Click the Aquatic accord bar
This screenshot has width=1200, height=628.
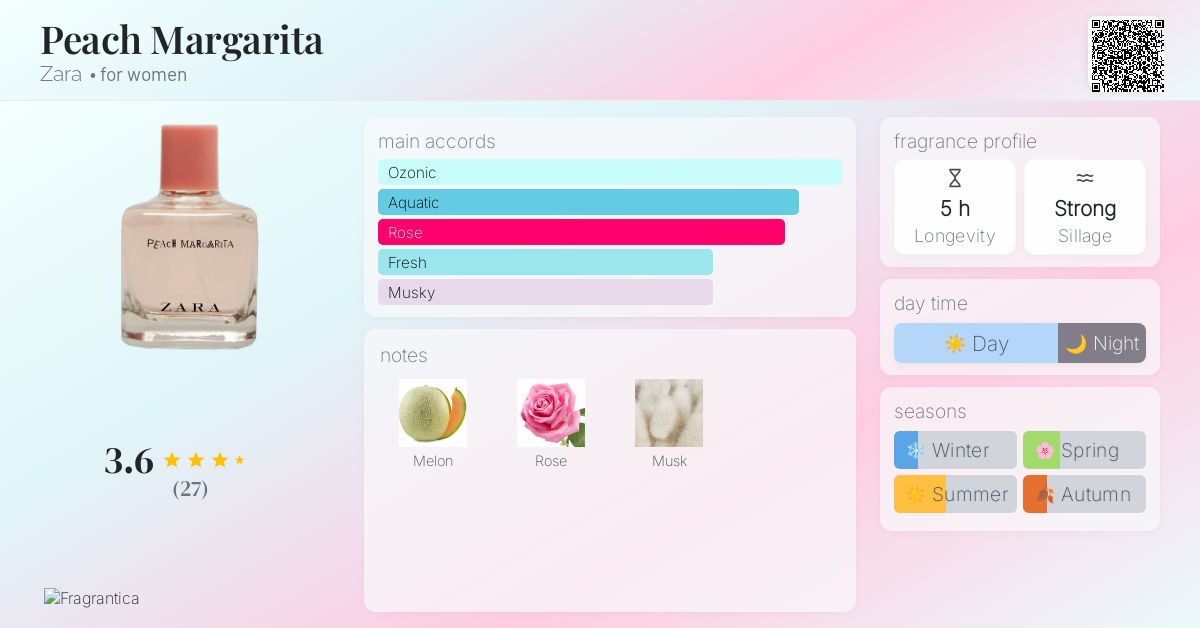tap(588, 202)
